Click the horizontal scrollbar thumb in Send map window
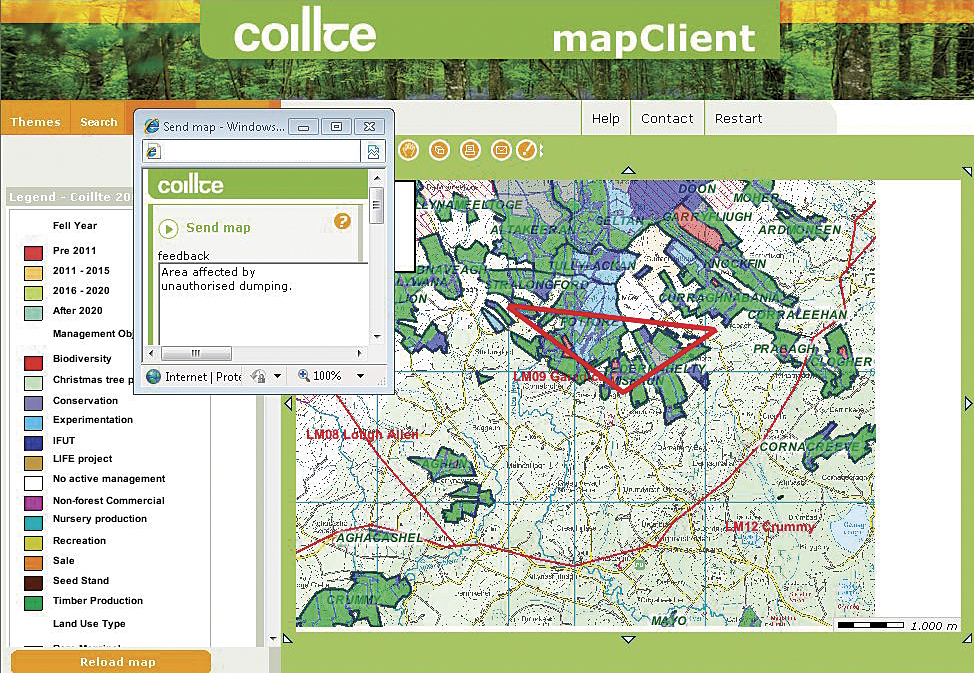Image resolution: width=974 pixels, height=673 pixels. 196,353
